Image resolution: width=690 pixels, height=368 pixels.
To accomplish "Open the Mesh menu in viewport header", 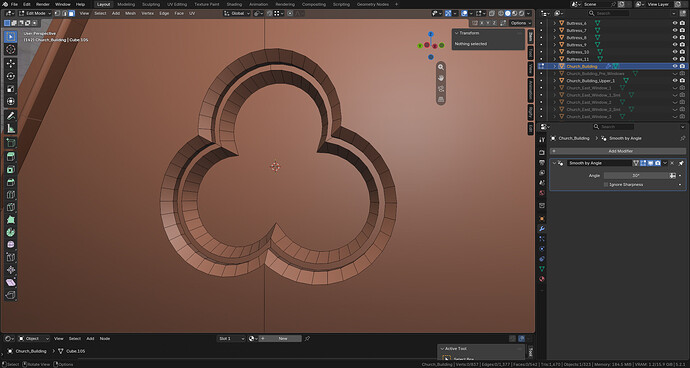I will tap(131, 13).
